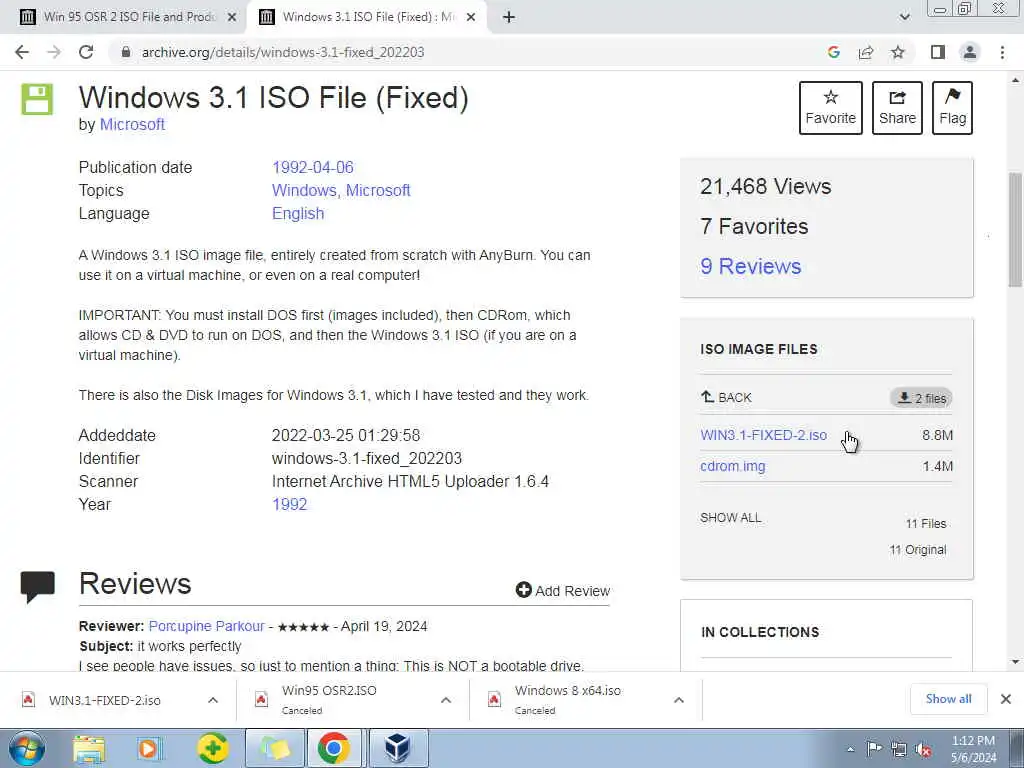Click the Share button
Viewport: 1024px width, 768px height.
pyautogui.click(x=897, y=108)
